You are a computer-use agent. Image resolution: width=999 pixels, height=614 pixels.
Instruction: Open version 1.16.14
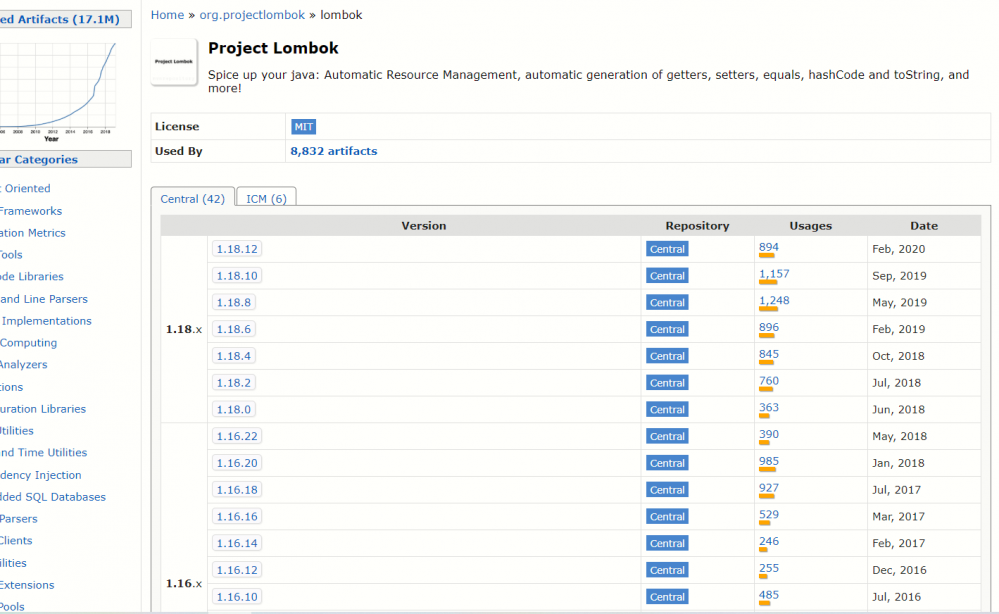click(x=237, y=543)
